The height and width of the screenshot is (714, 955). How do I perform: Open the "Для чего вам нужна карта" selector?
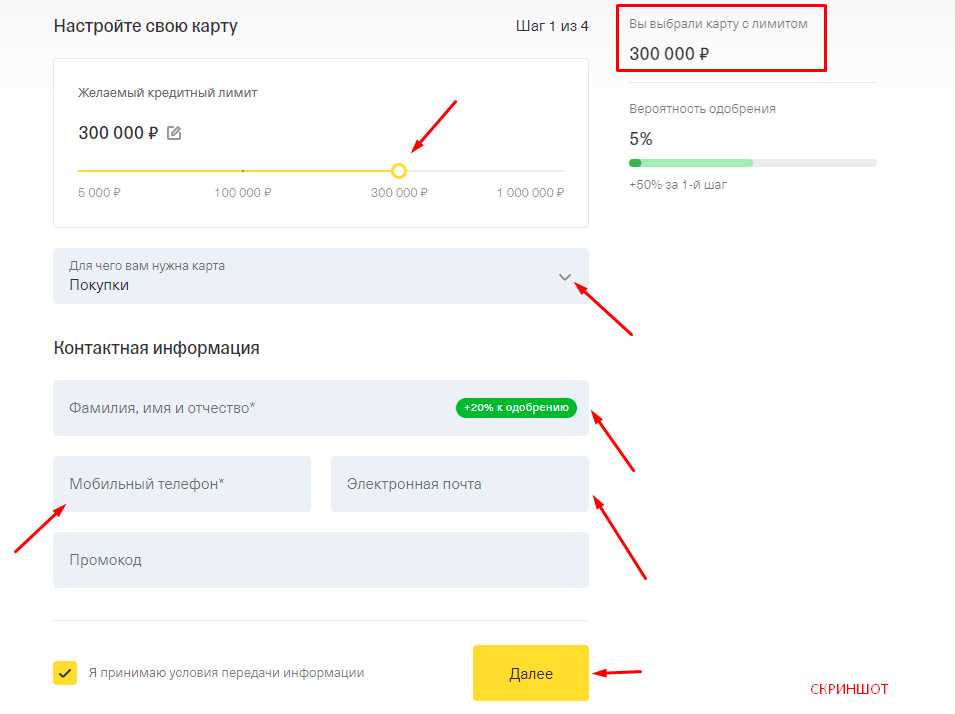pos(321,276)
